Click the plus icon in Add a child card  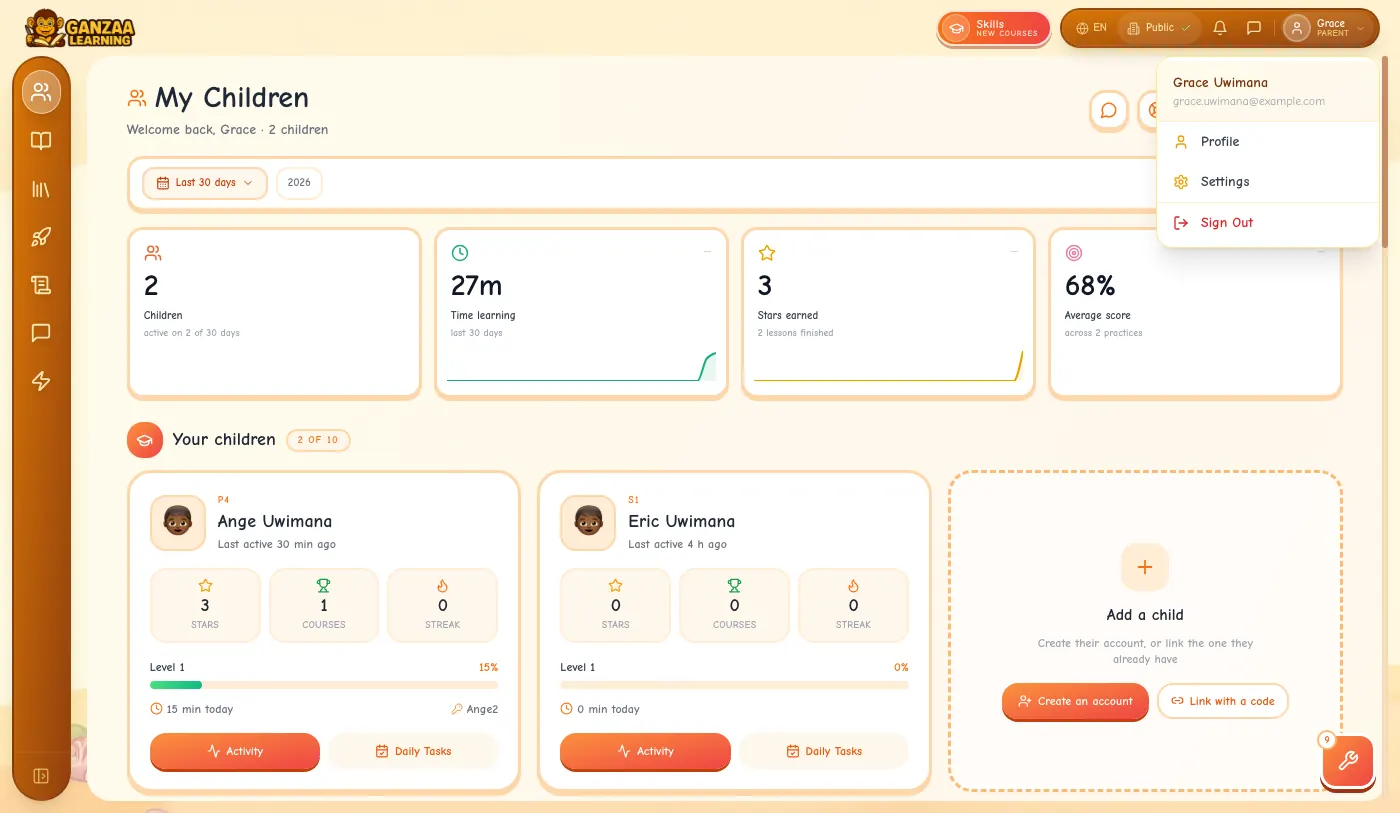tap(1145, 567)
